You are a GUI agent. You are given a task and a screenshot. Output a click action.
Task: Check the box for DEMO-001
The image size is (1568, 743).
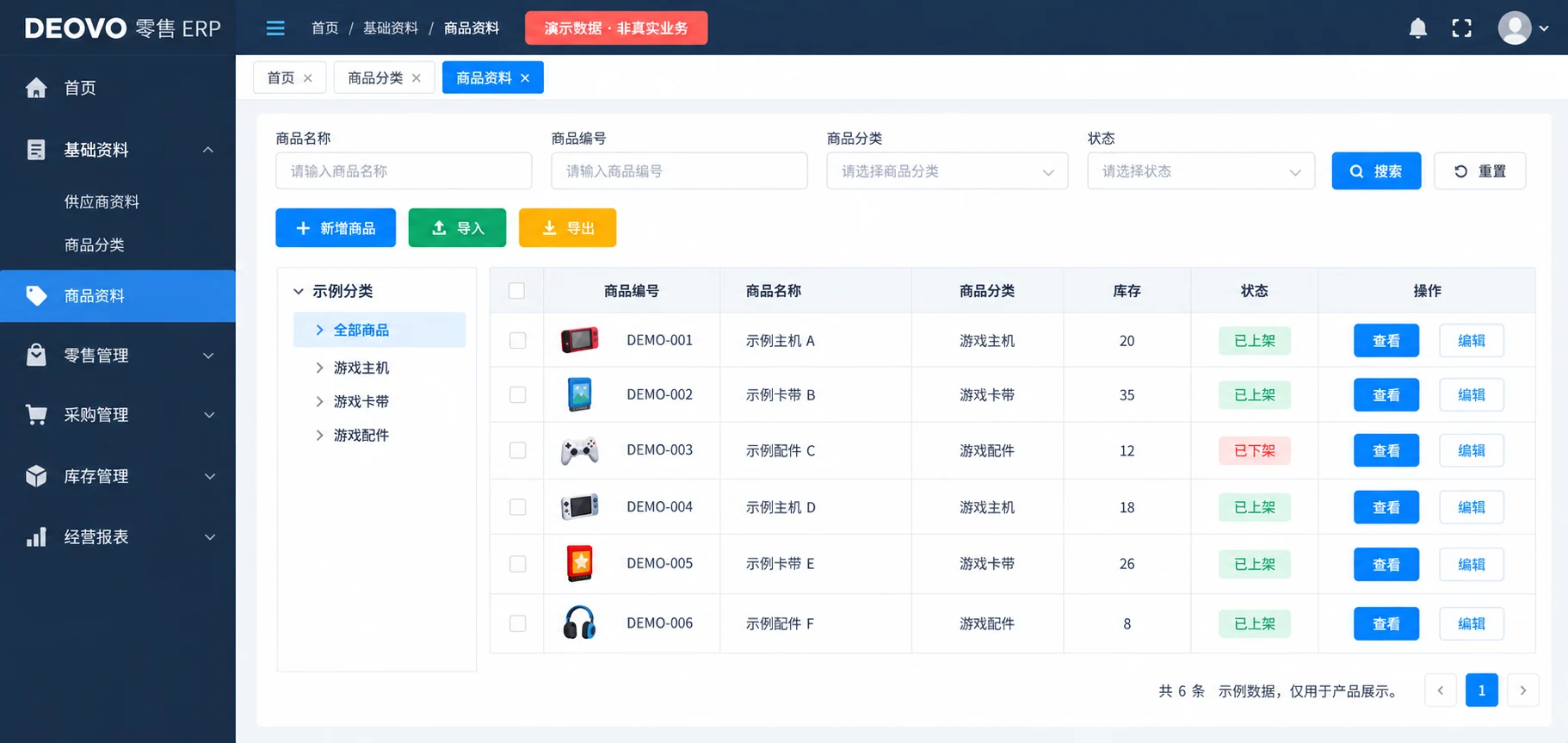pos(517,341)
